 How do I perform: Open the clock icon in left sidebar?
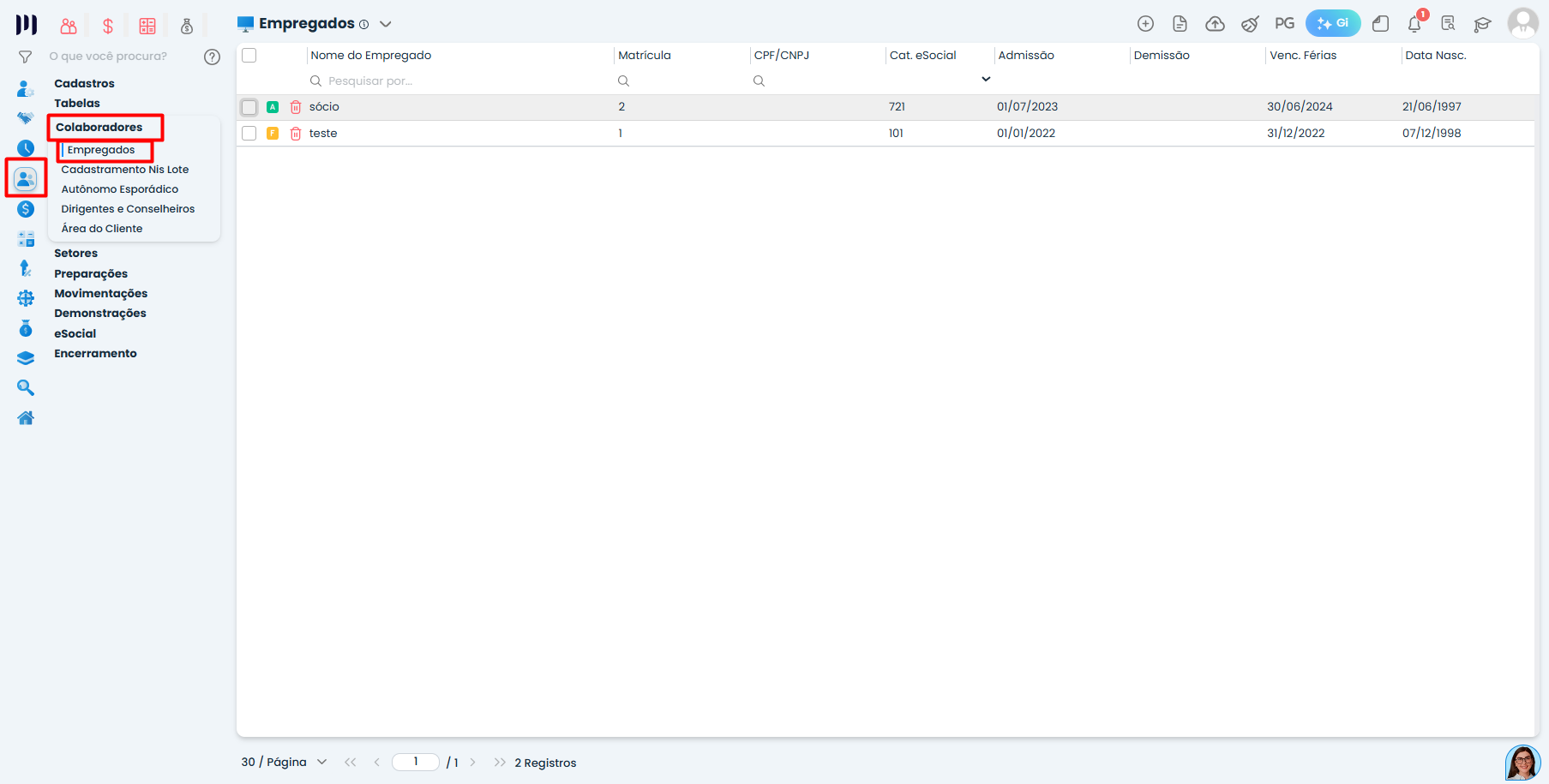(x=26, y=148)
